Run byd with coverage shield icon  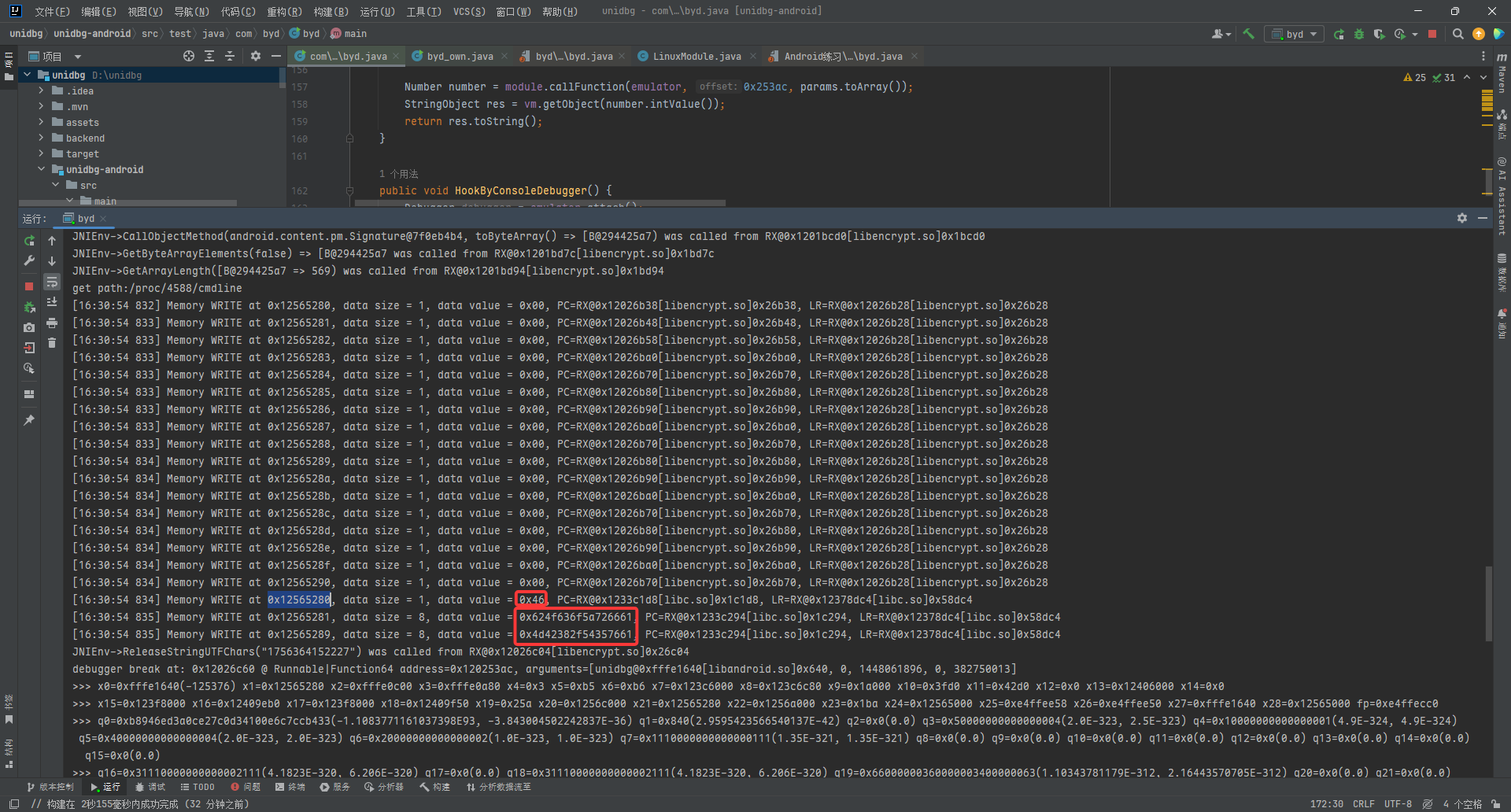[1379, 34]
